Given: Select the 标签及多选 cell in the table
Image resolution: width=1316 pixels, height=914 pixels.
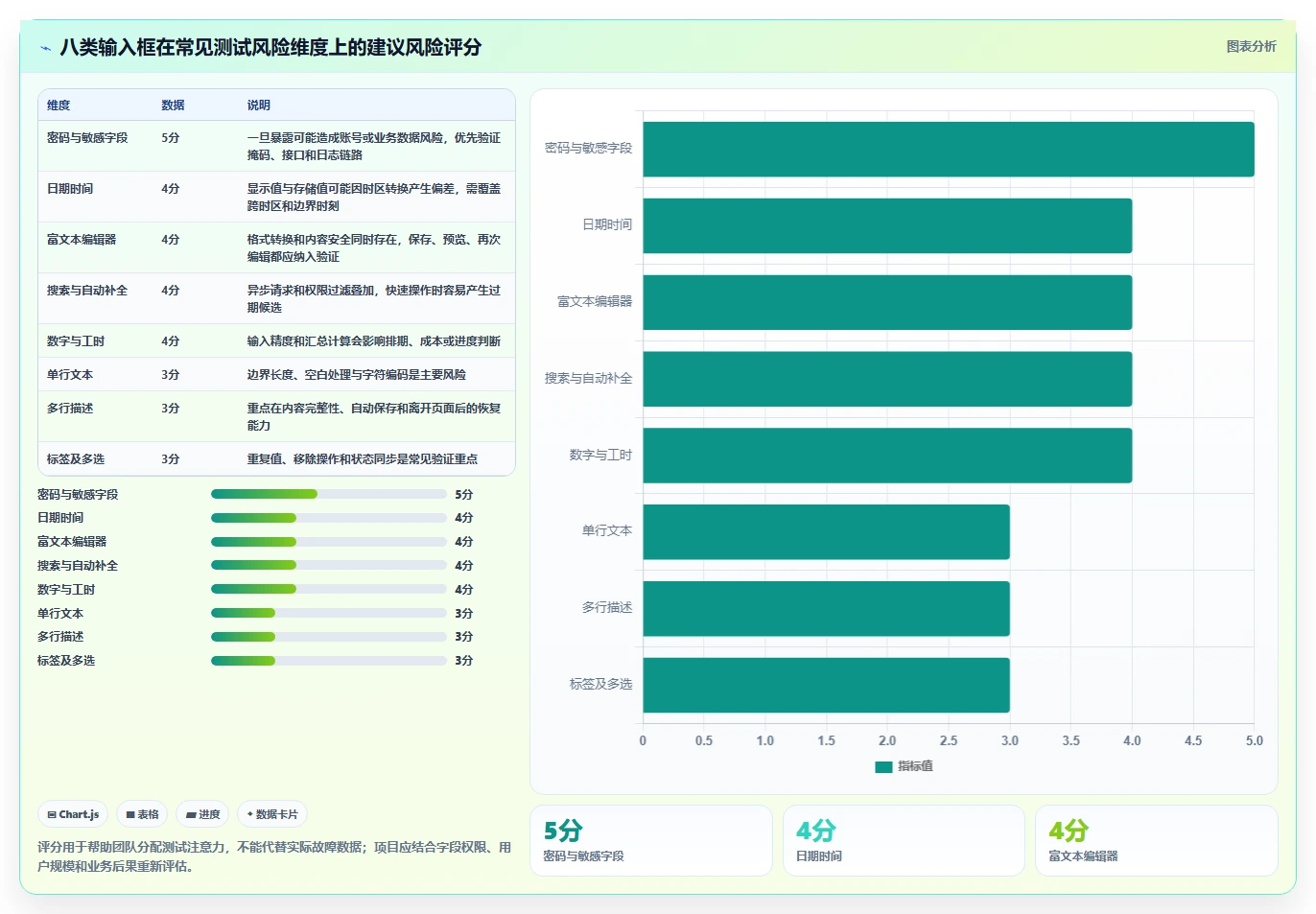Looking at the screenshot, I should [76, 459].
